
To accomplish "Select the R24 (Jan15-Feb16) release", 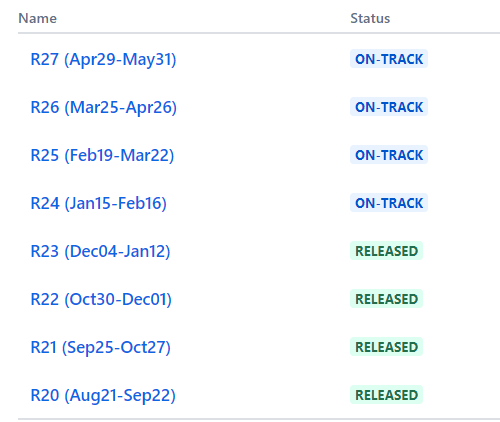I will [x=98, y=203].
